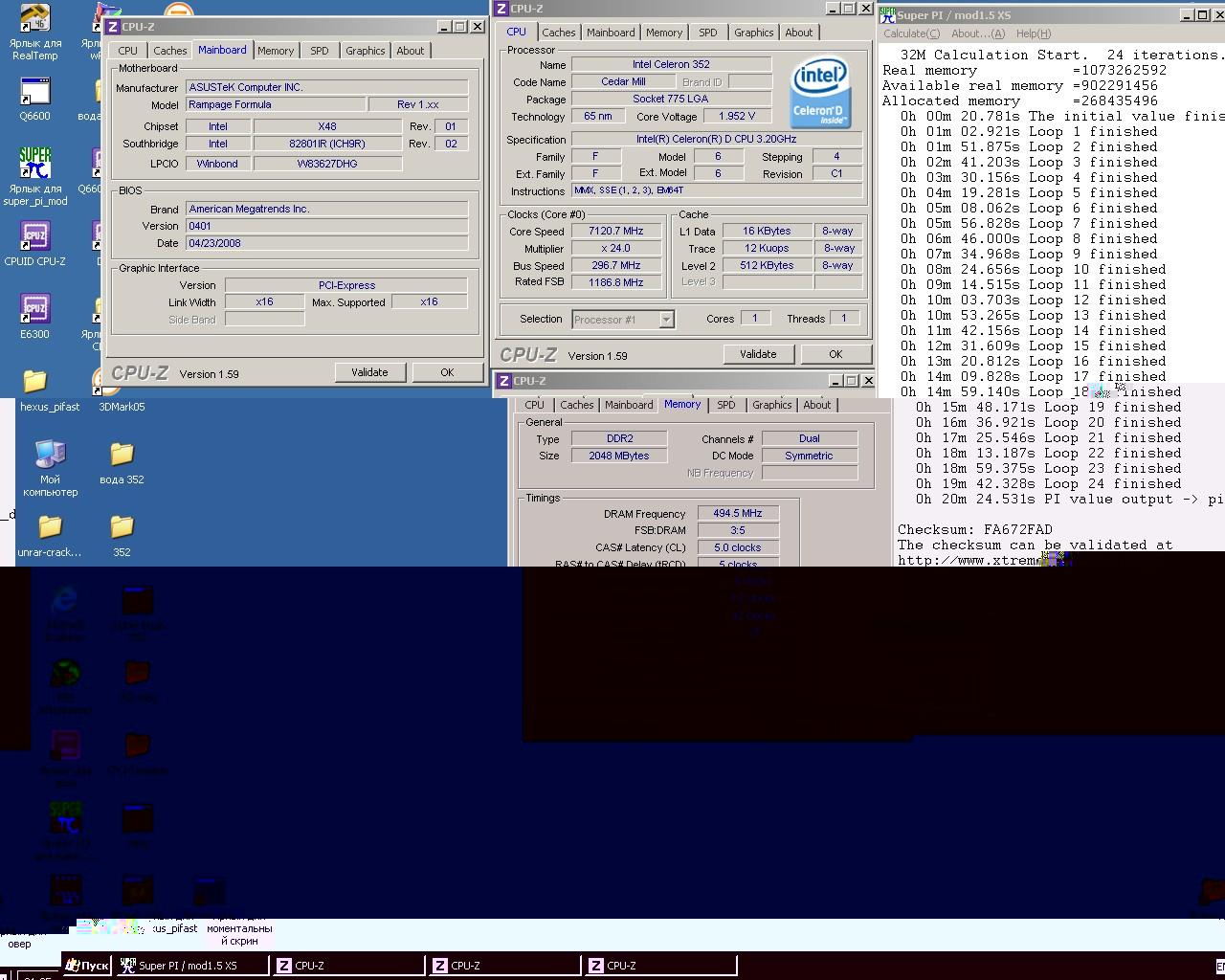Open Caches tab in Mainboard CPU-Z window
Image resolution: width=1225 pixels, height=980 pixels.
tap(170, 51)
